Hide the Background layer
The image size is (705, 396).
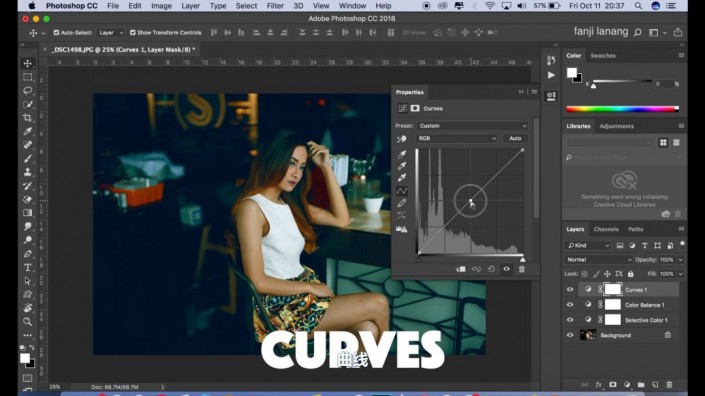click(570, 335)
